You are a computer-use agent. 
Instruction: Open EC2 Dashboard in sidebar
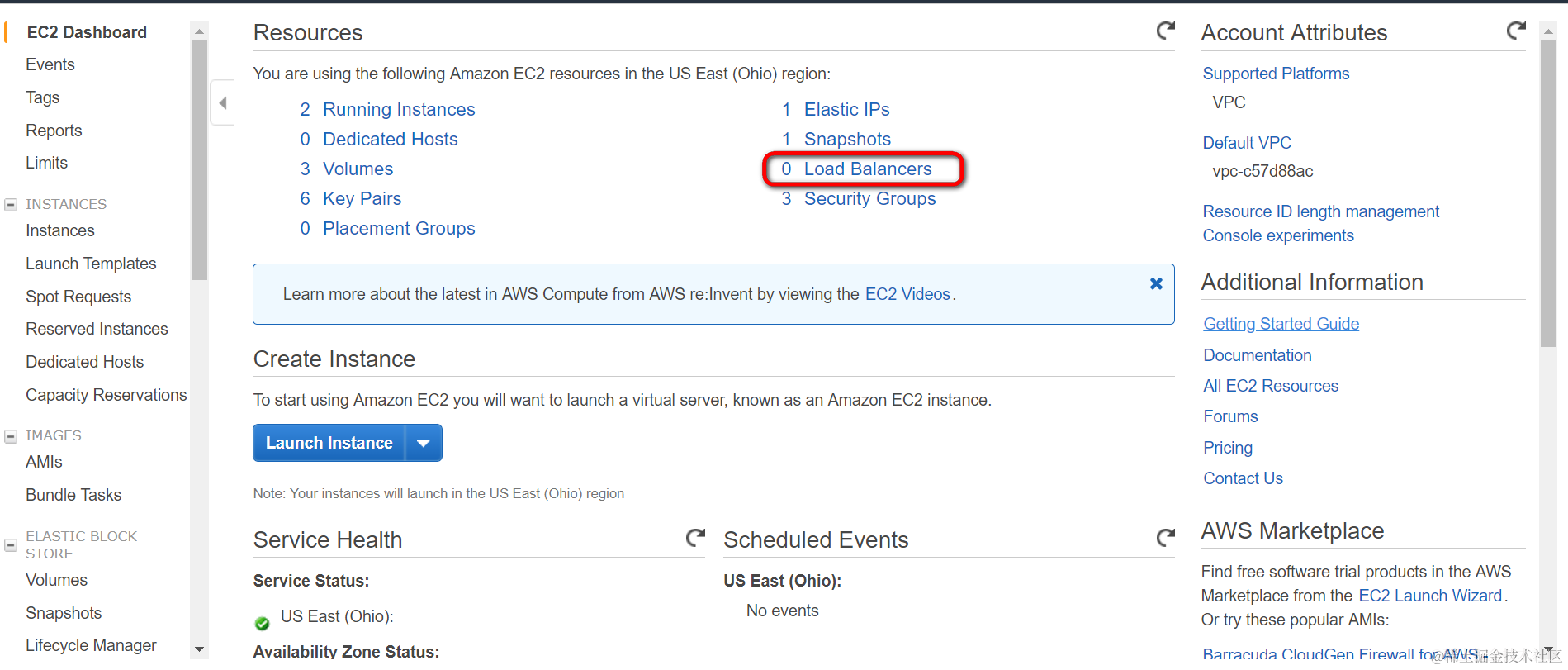coord(87,32)
